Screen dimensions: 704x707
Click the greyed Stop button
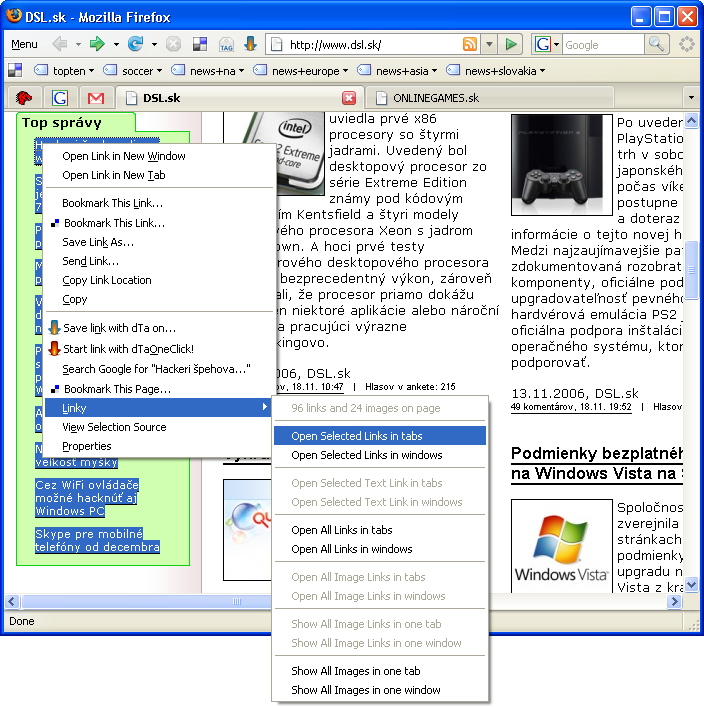pyautogui.click(x=173, y=44)
